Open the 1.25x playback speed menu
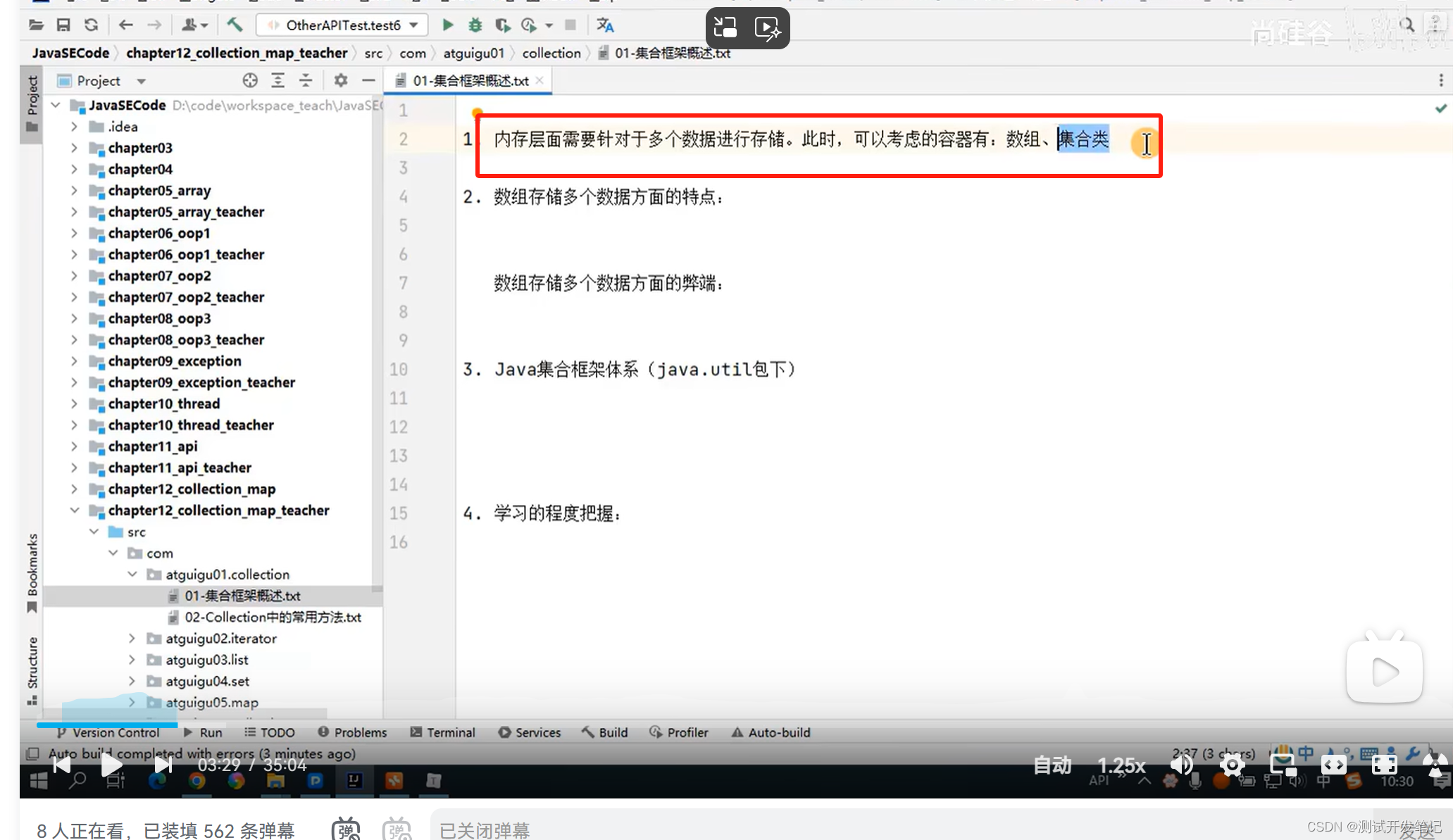Viewport: 1453px width, 840px height. (x=1121, y=765)
